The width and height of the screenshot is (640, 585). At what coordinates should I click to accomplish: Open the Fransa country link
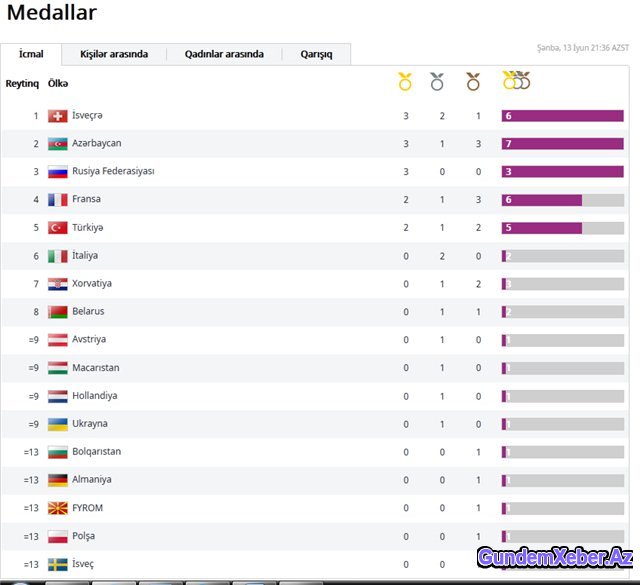(86, 199)
